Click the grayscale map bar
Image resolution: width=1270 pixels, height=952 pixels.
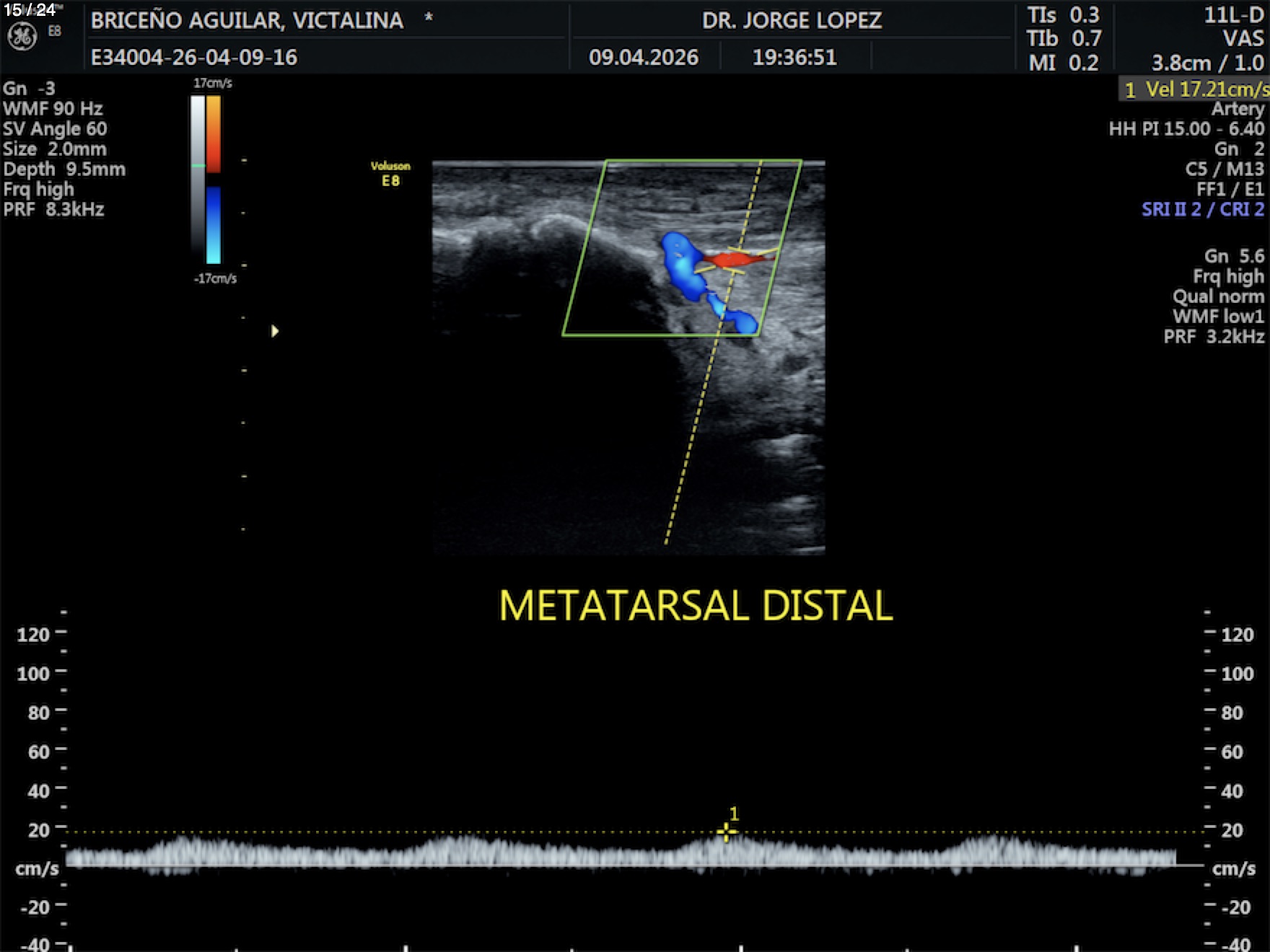(198, 173)
